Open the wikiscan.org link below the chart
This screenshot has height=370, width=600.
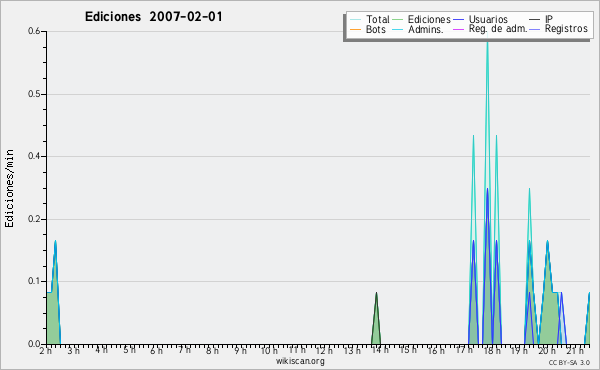click(x=300, y=361)
